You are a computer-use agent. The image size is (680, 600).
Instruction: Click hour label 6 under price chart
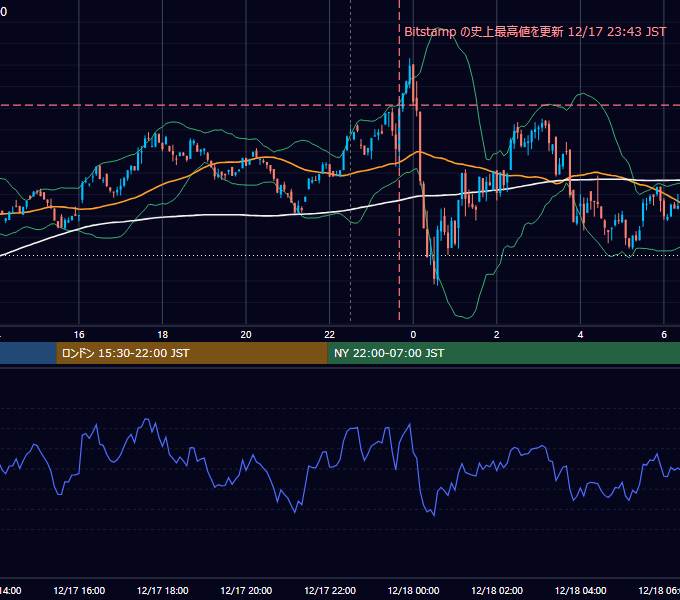click(664, 335)
